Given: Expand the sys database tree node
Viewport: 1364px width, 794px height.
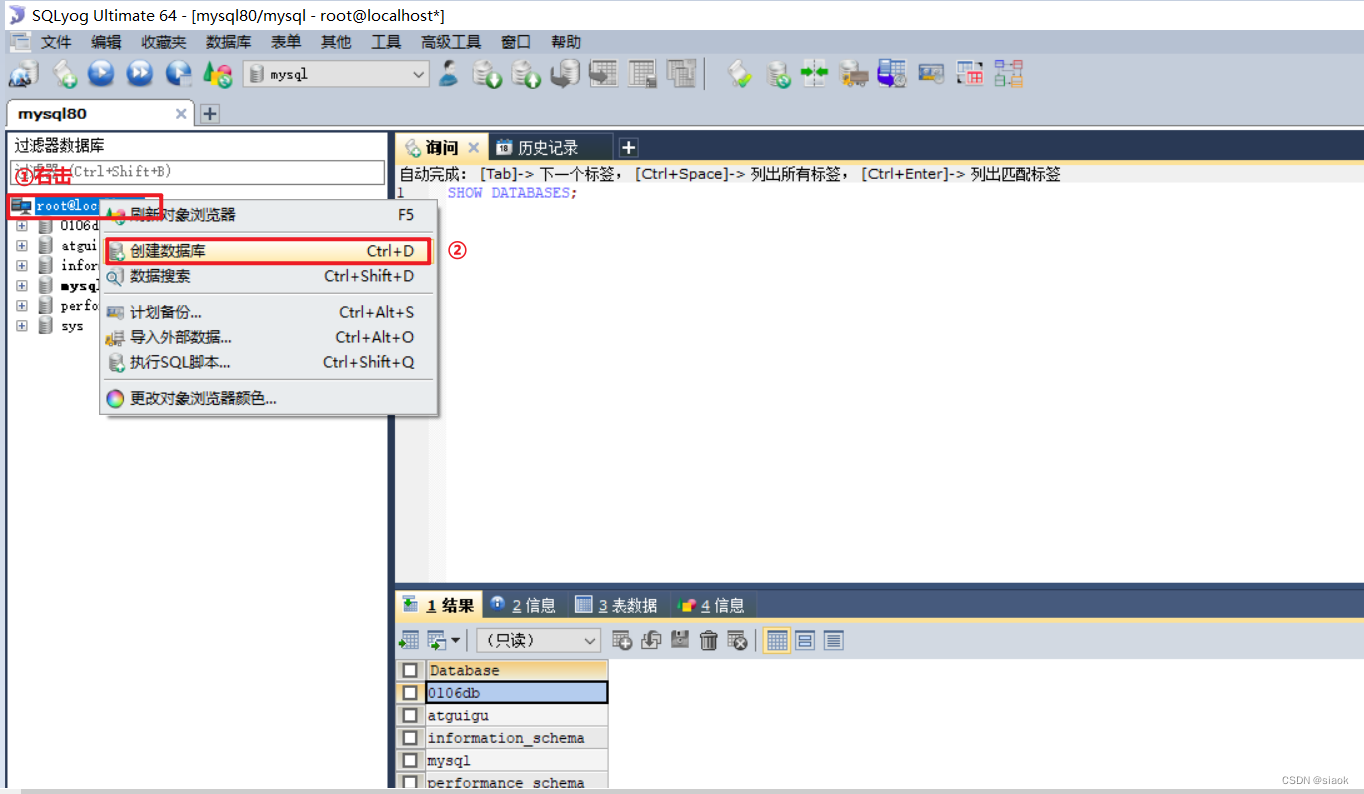Looking at the screenshot, I should (21, 325).
